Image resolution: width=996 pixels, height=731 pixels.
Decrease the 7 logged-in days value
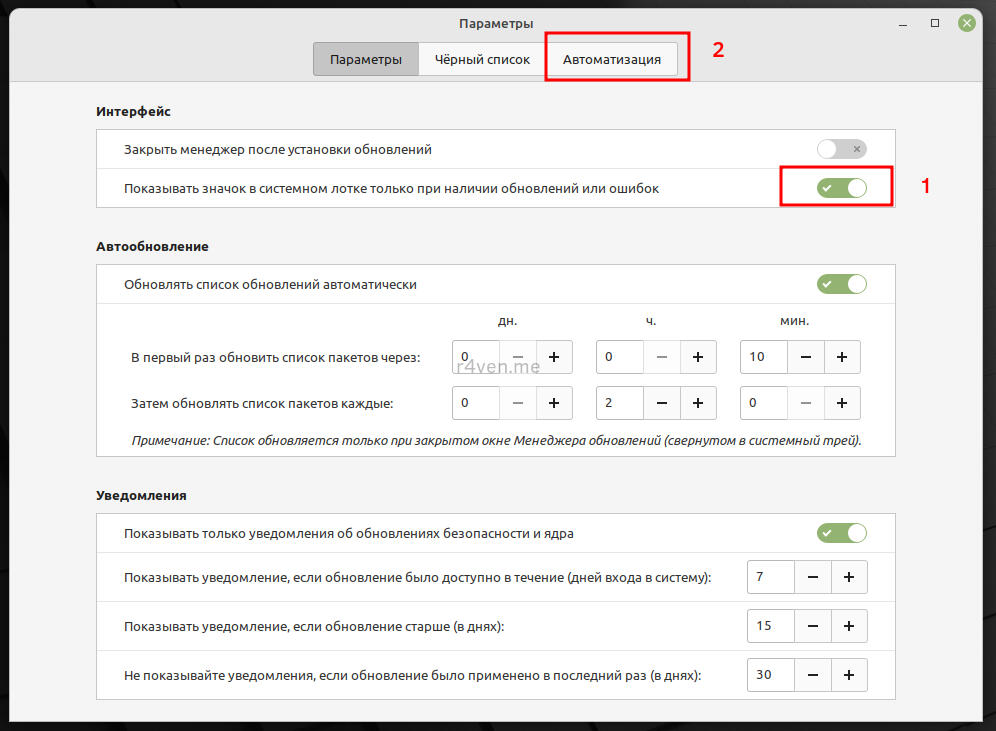(x=813, y=577)
